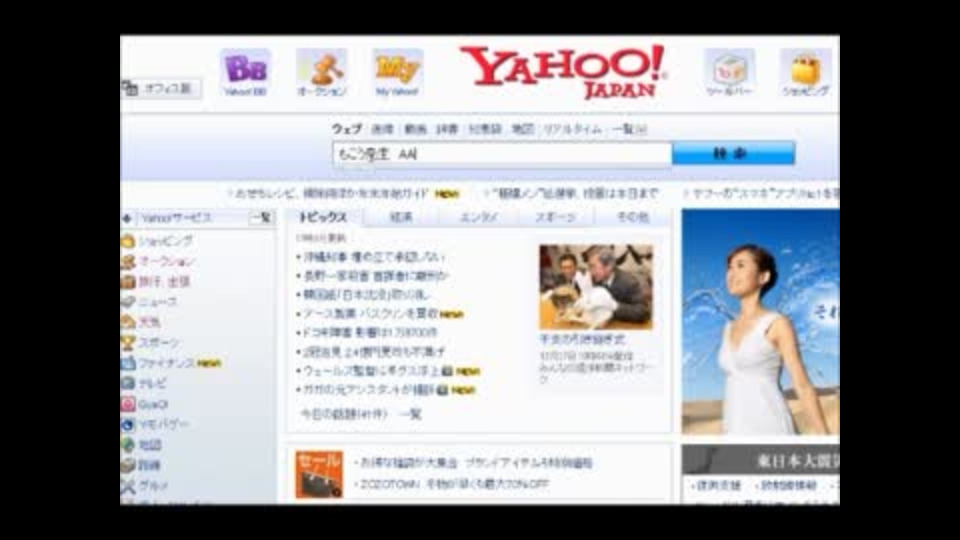Viewport: 960px width, 540px height.
Task: Click the blue 検索 button
Action: point(733,154)
